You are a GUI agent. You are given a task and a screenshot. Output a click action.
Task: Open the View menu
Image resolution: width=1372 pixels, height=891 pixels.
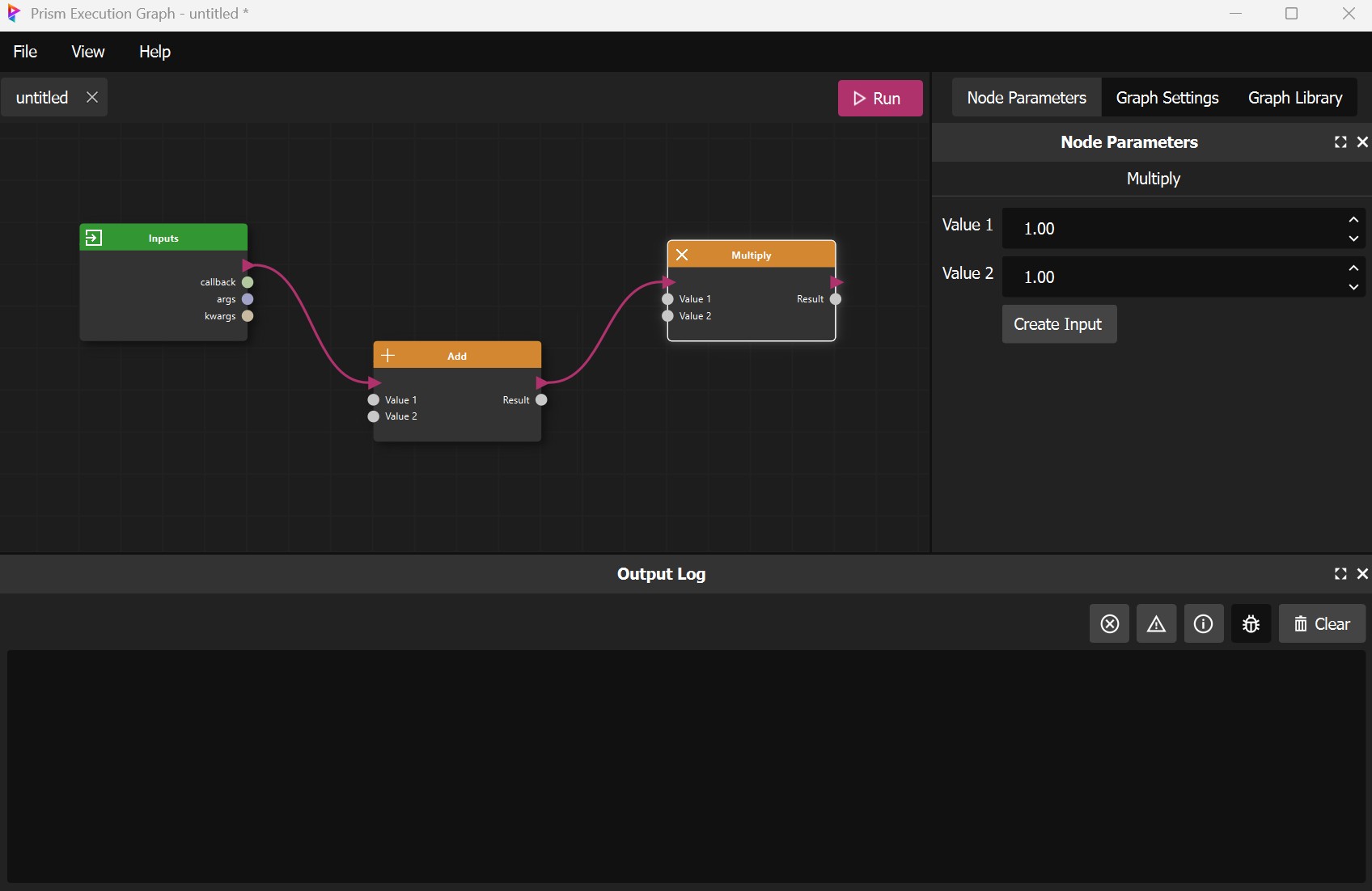[x=87, y=52]
